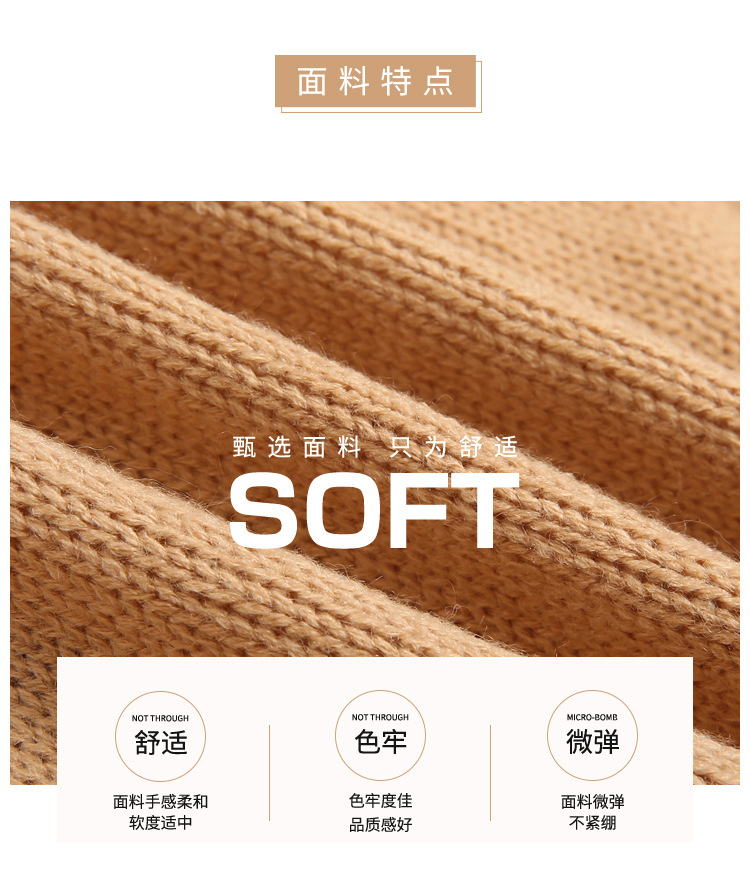Click the 色牢 circle badge
Image resolution: width=750 pixels, height=879 pixels.
[x=380, y=735]
